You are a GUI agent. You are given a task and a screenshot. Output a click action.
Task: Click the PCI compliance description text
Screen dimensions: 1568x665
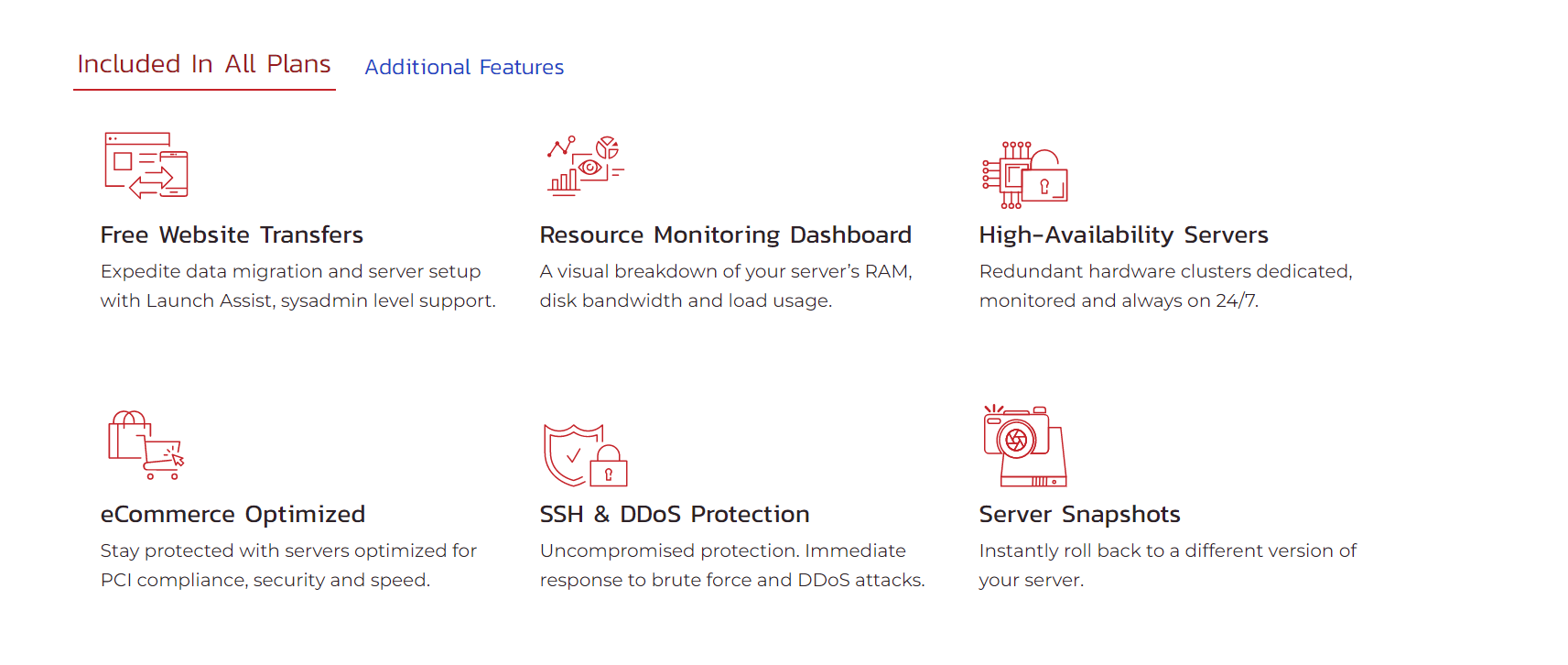click(288, 565)
